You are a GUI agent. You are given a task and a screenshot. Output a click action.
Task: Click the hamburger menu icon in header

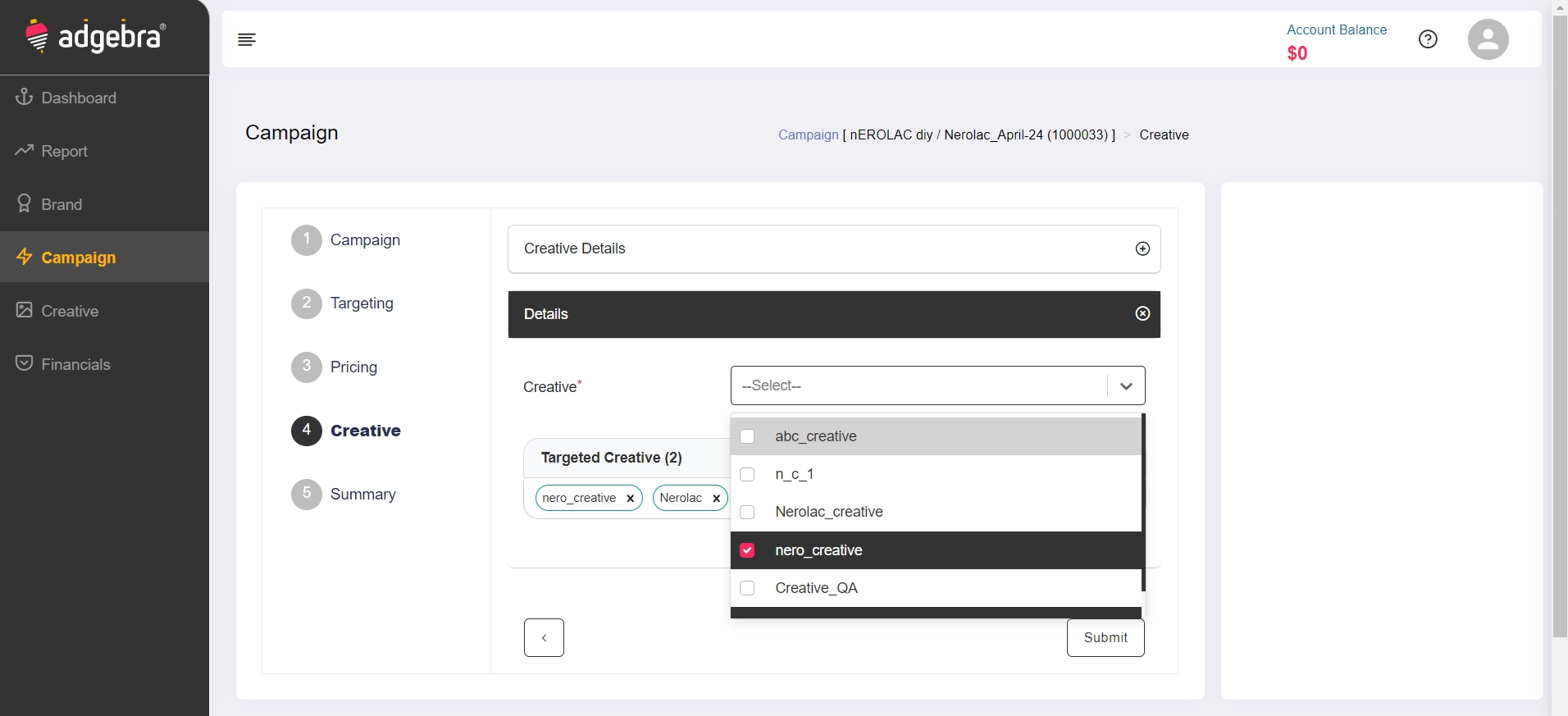(x=246, y=39)
